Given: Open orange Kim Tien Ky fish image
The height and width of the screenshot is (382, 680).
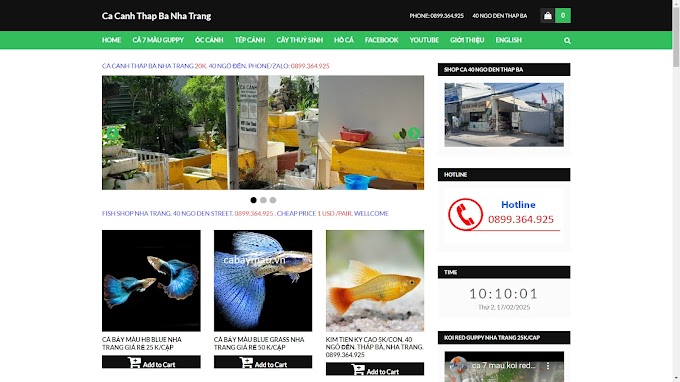Looking at the screenshot, I should (375, 281).
